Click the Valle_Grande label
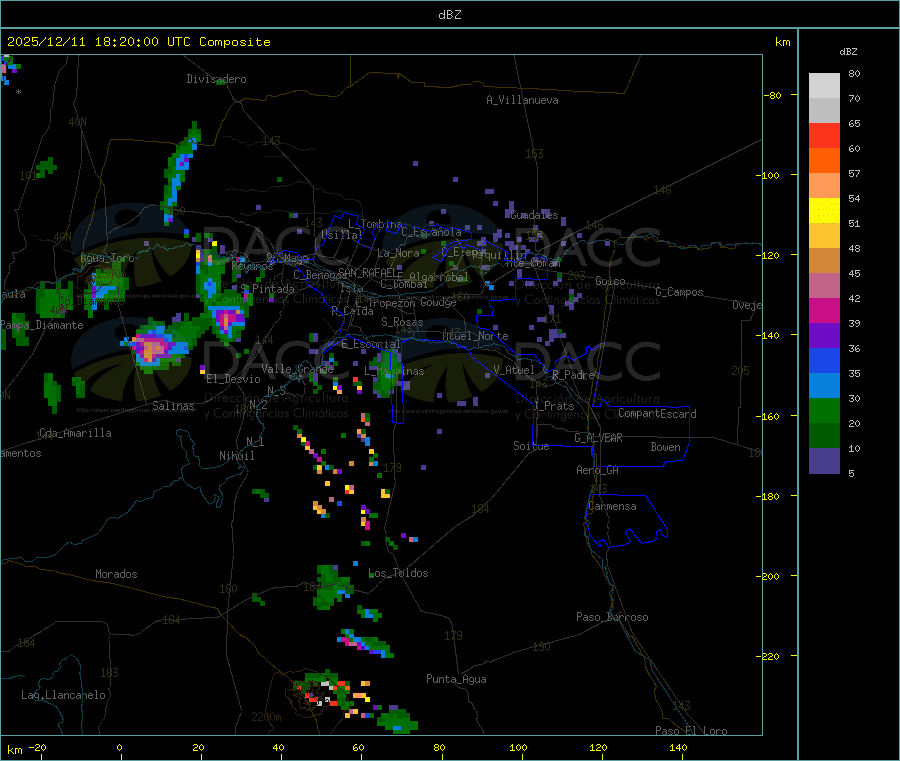Screen dimensions: 900x761 [x=297, y=369]
